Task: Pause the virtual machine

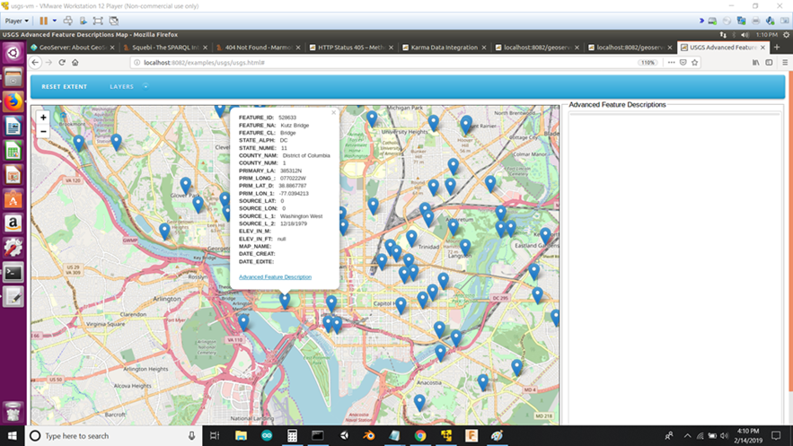Action: (43, 21)
